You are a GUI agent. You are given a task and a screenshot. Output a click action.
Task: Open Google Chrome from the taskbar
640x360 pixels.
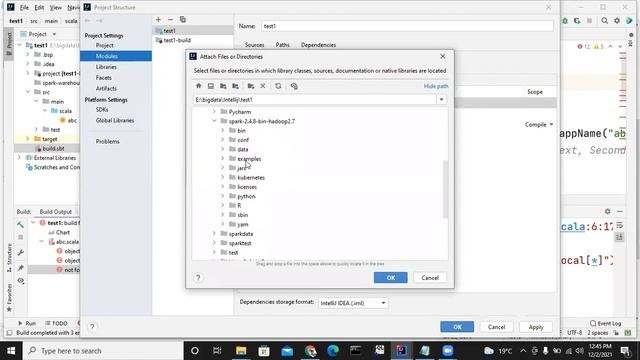pyautogui.click(x=310, y=351)
